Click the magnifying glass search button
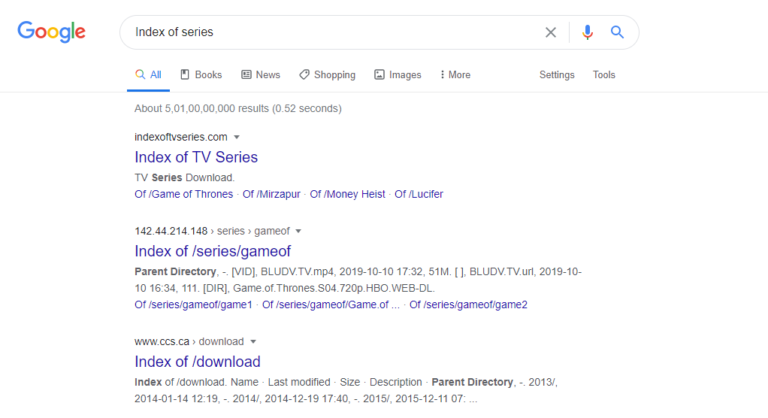 [617, 32]
